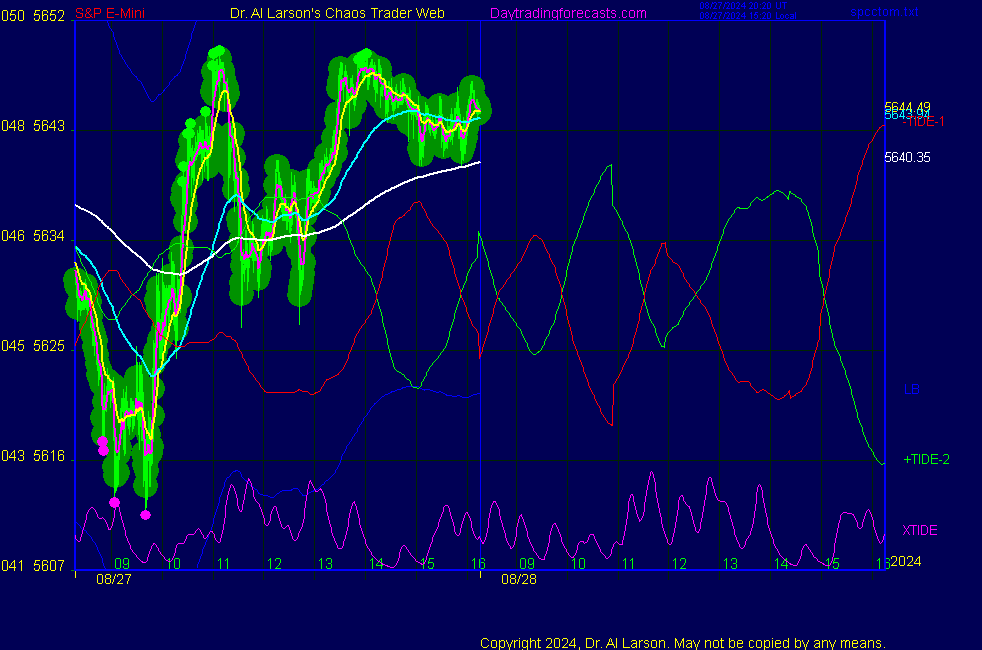Click the 08/27 date label

[x=114, y=579]
